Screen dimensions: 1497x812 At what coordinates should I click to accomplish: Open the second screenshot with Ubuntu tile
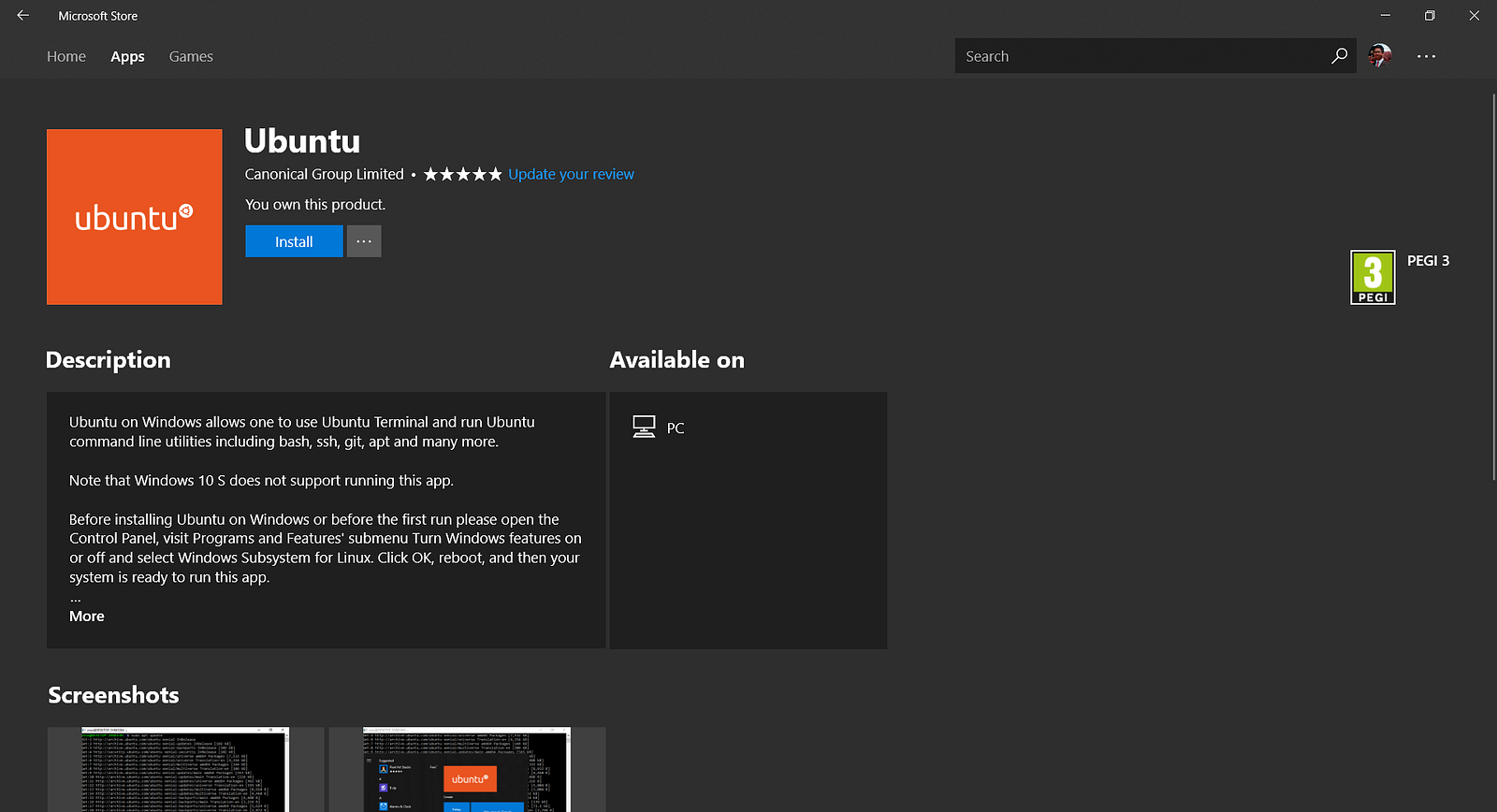point(468,769)
